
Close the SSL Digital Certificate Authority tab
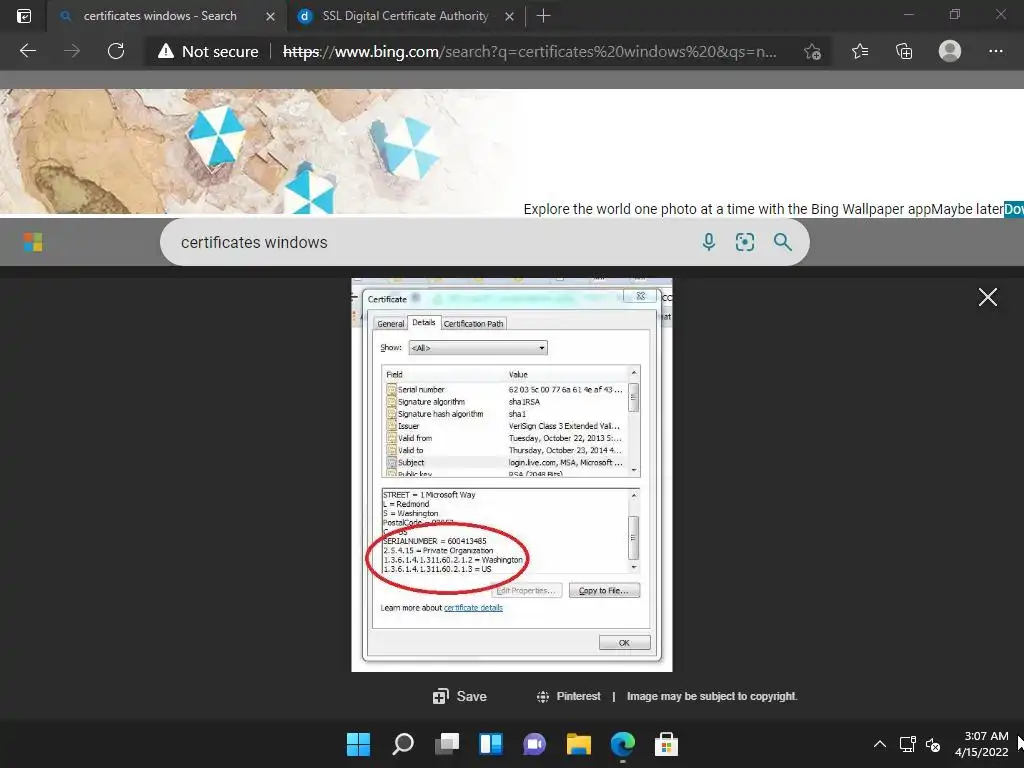(509, 16)
